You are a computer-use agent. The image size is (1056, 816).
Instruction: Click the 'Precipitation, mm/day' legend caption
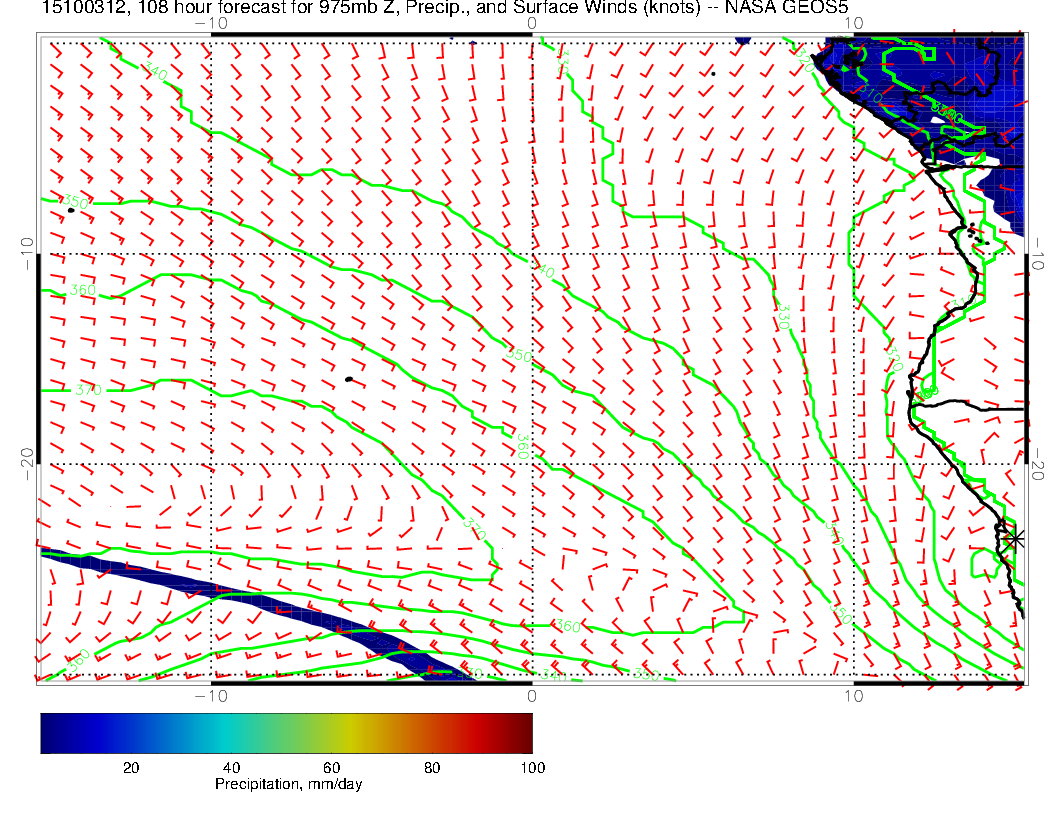[x=288, y=785]
